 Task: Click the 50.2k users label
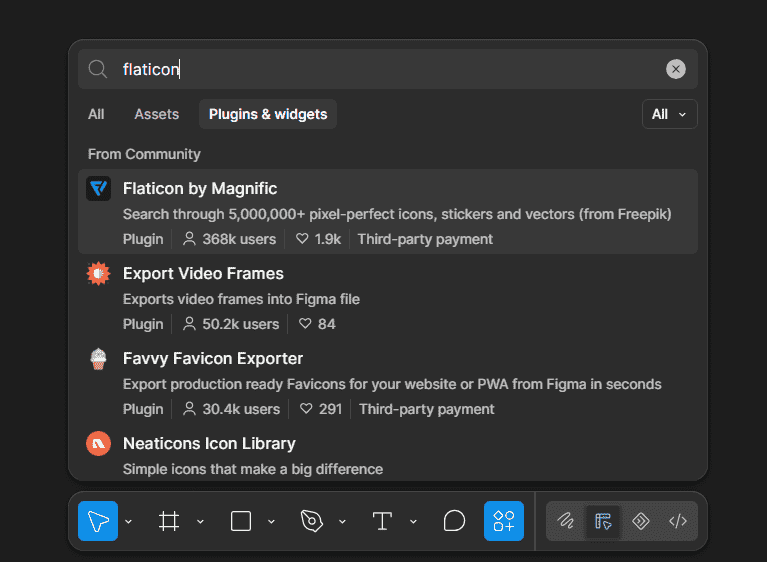tap(230, 324)
